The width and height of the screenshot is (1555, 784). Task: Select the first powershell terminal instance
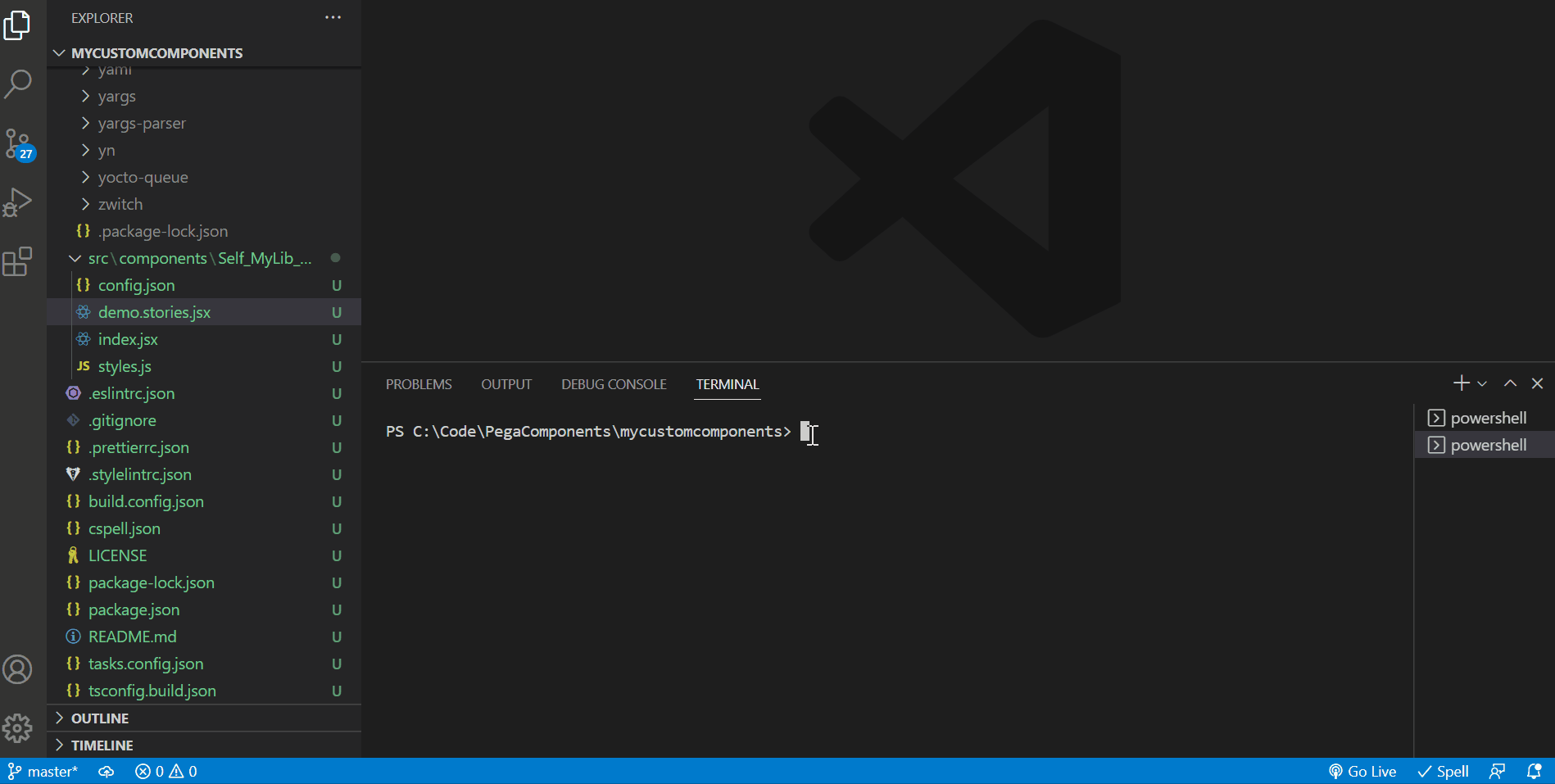pyautogui.click(x=1484, y=418)
